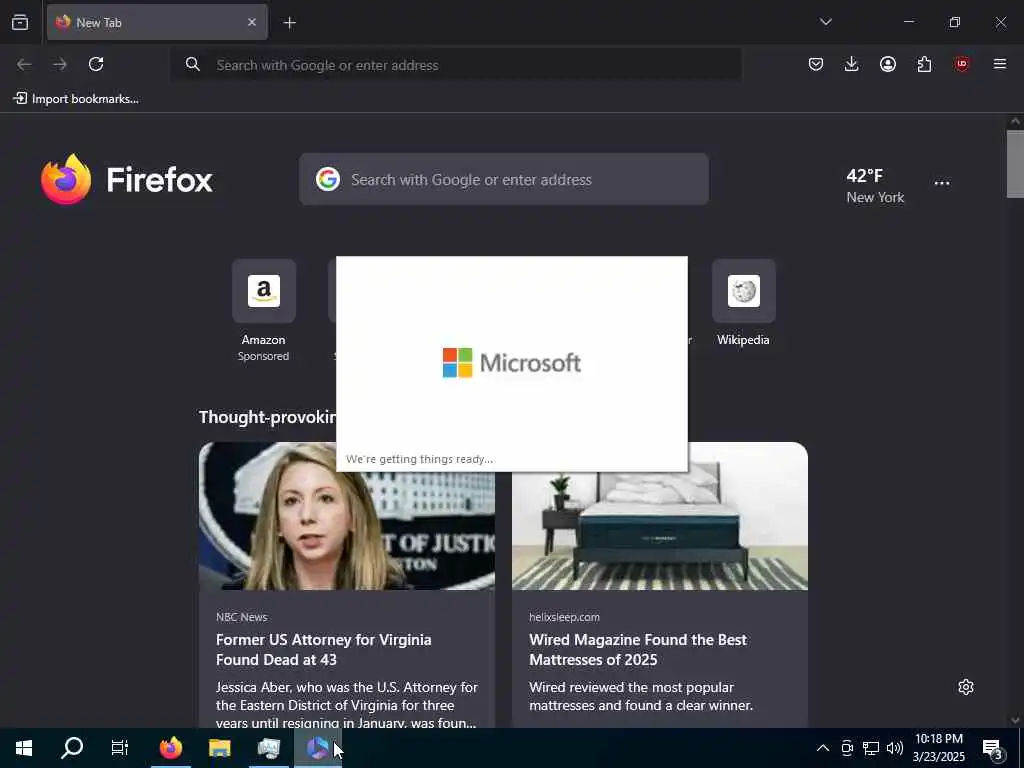The image size is (1024, 768).
Task: Open Save to Pocket icon
Action: coord(816,64)
